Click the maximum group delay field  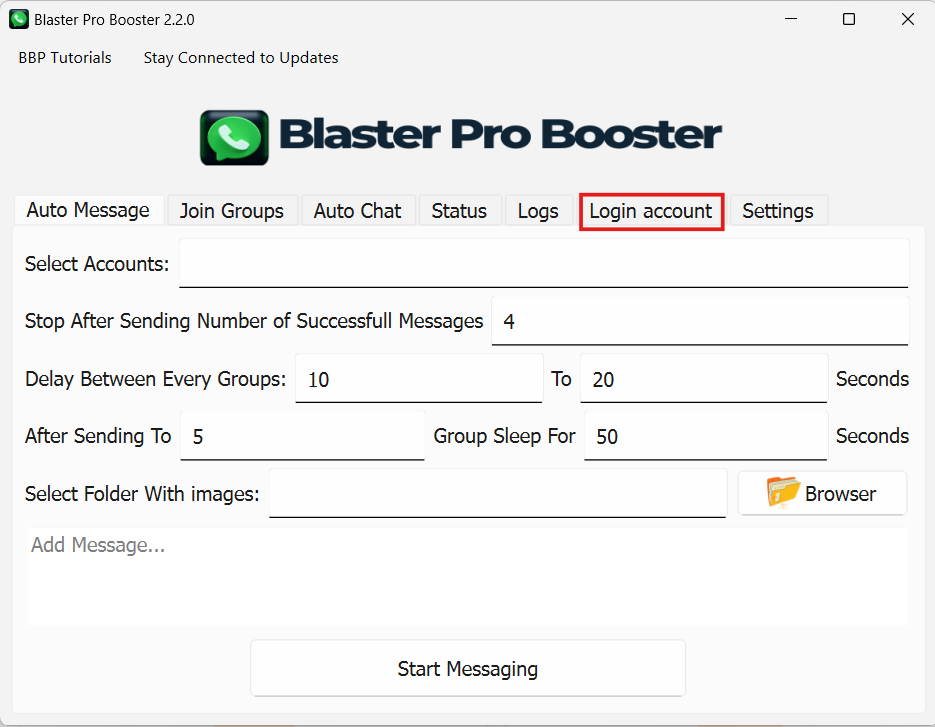pyautogui.click(x=703, y=379)
